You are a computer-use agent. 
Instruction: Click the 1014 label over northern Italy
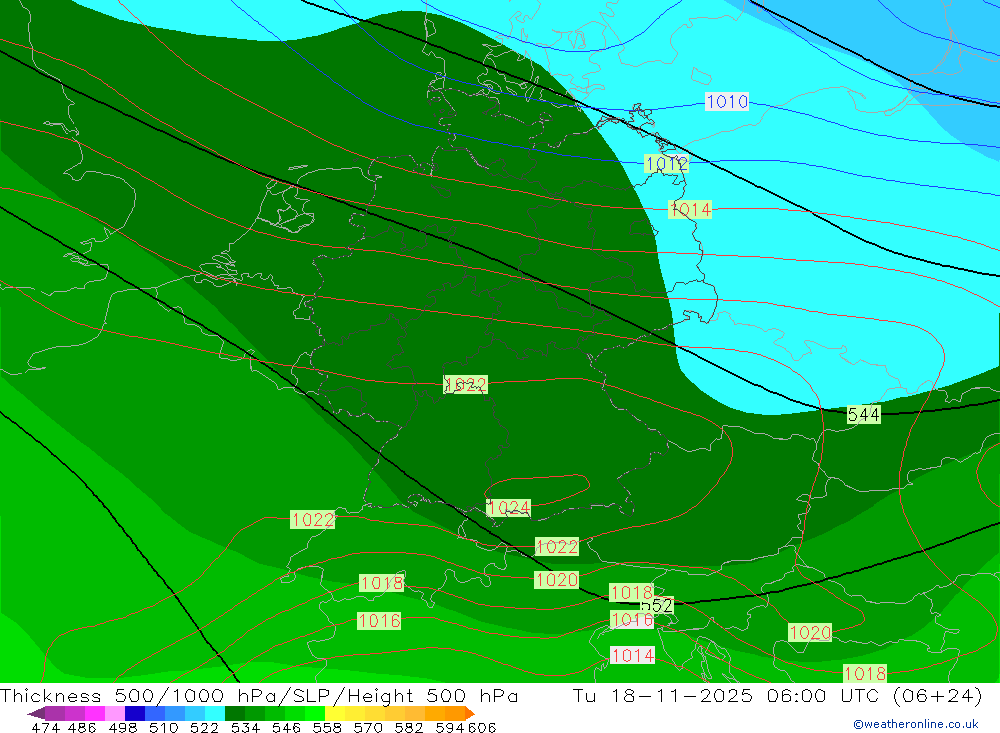point(633,655)
